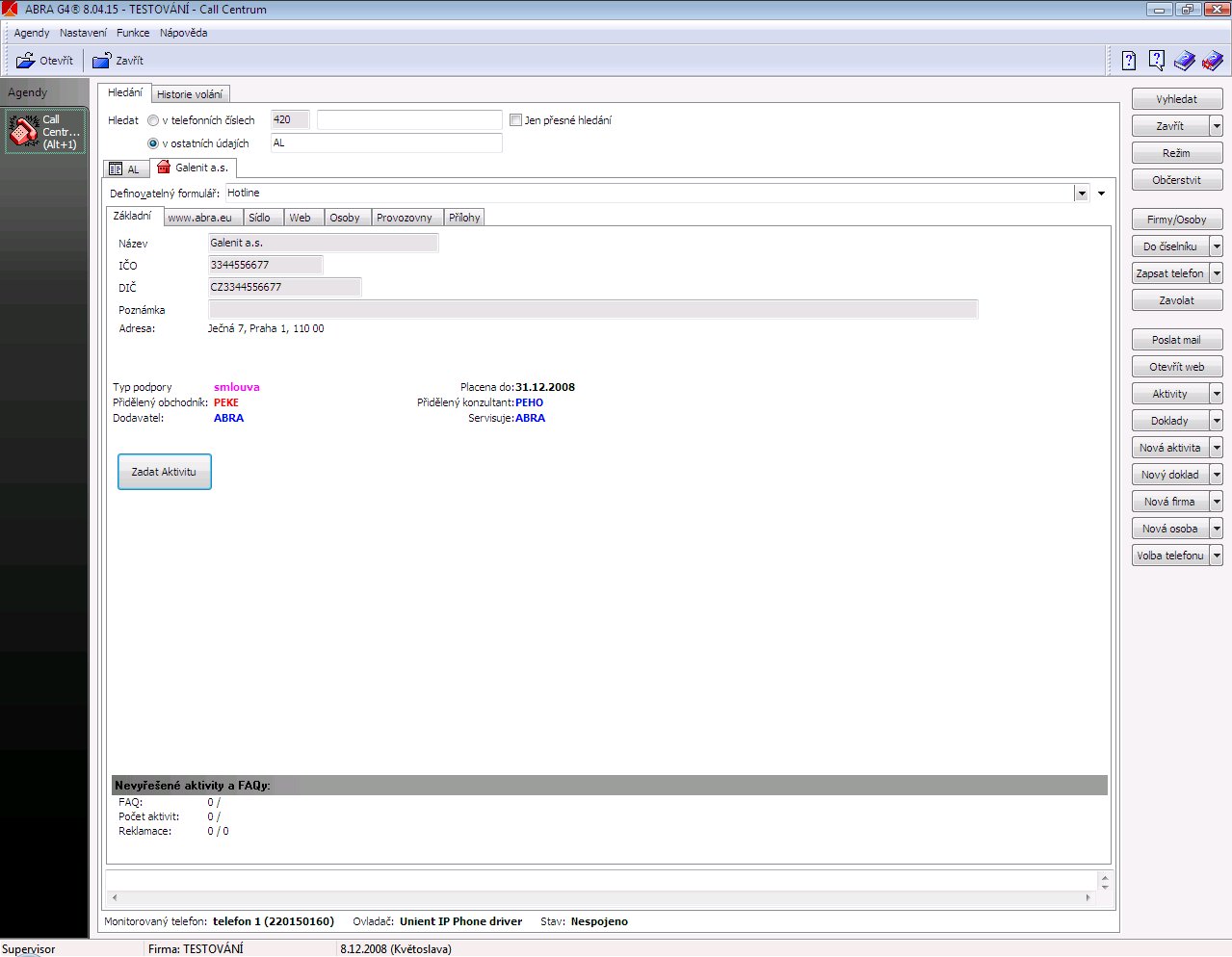The width and height of the screenshot is (1232, 957).
Task: Switch to the AL list tab
Action: 125,168
